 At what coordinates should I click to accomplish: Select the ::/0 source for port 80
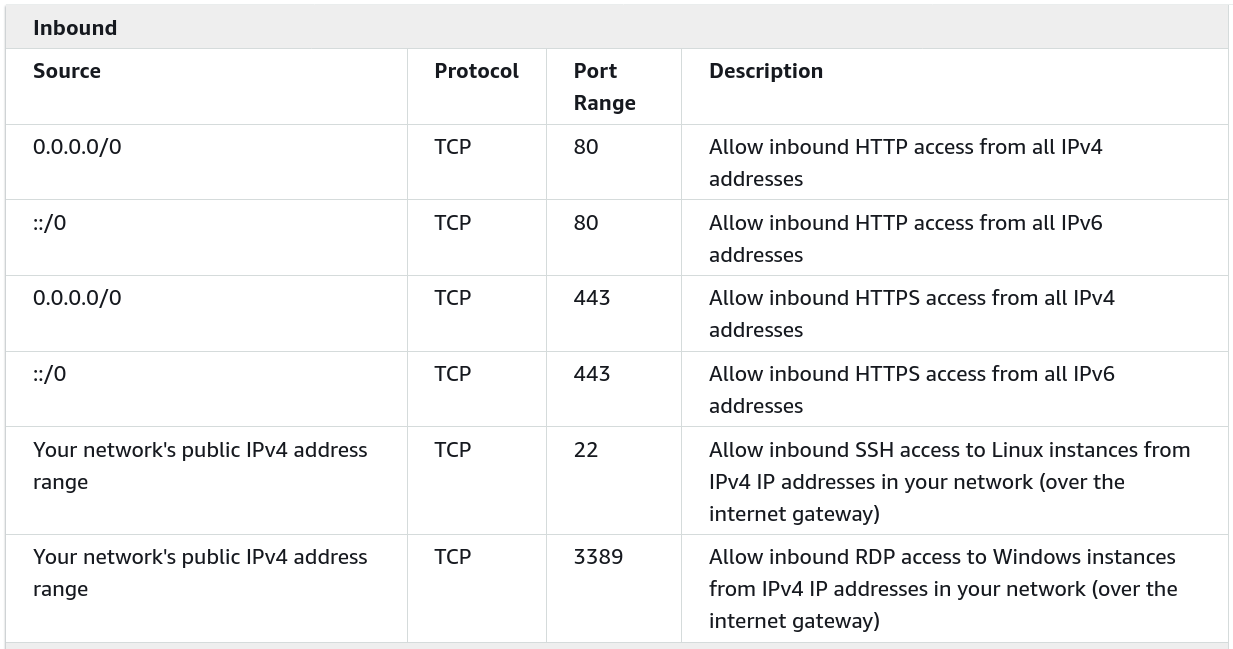coord(49,223)
